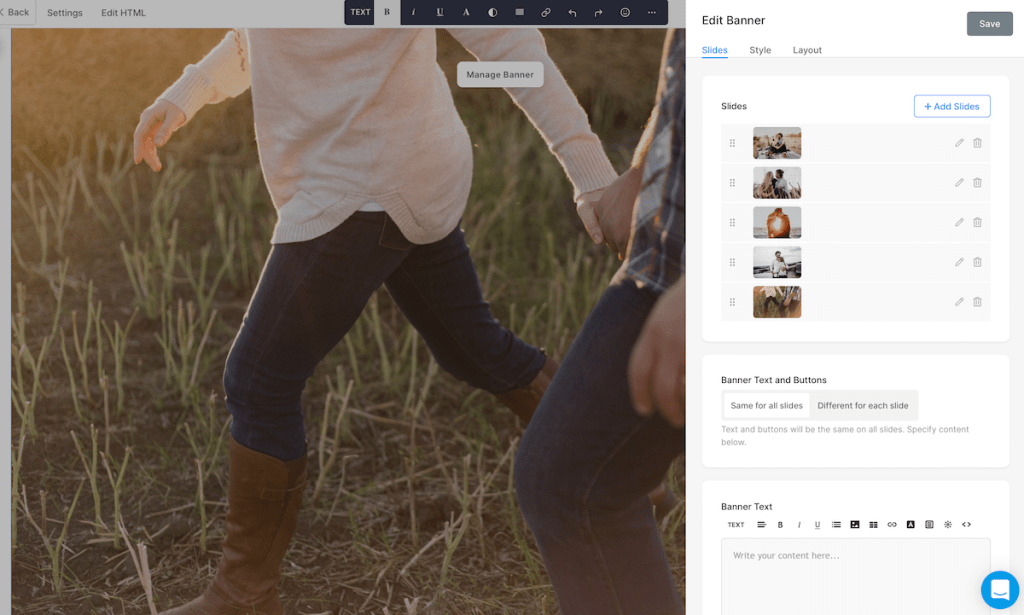The width and height of the screenshot is (1024, 615).
Task: Click the drag handle of the first slide
Action: click(x=732, y=143)
